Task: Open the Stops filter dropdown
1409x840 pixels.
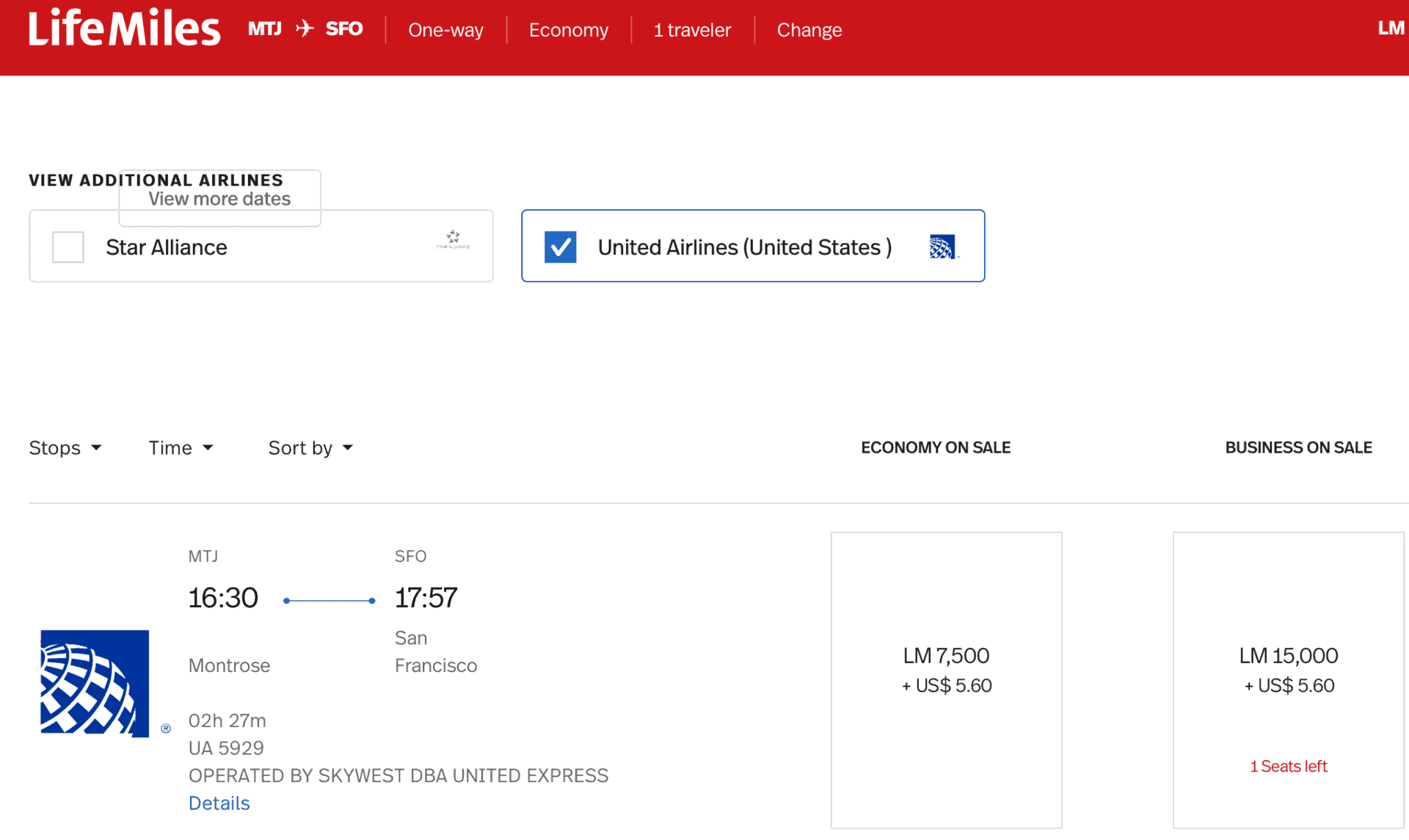Action: click(65, 448)
